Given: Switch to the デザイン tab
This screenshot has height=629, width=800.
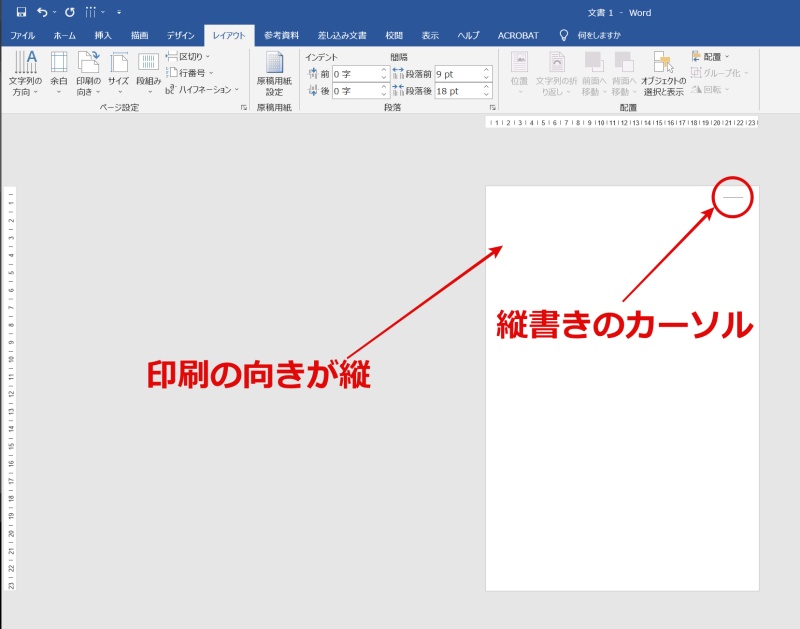Looking at the screenshot, I should click(x=181, y=35).
